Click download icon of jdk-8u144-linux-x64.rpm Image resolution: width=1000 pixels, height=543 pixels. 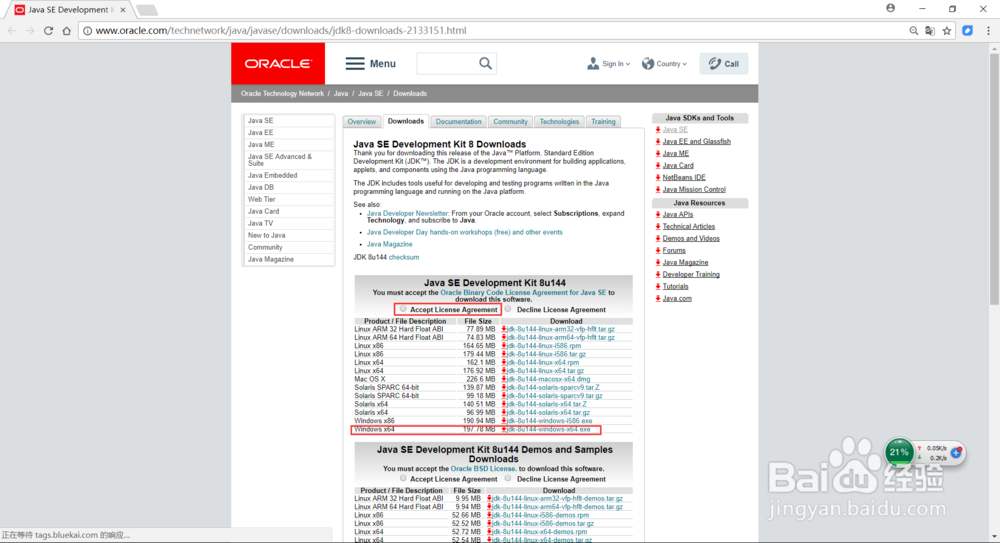pos(504,362)
